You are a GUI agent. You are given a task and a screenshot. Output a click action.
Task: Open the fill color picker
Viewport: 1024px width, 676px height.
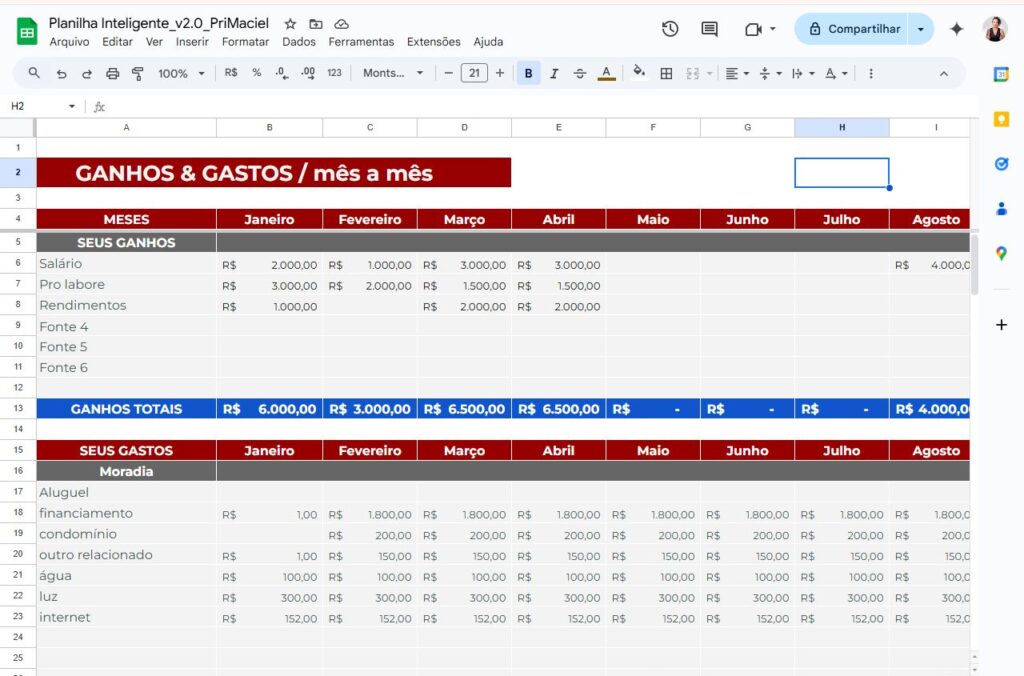(639, 72)
